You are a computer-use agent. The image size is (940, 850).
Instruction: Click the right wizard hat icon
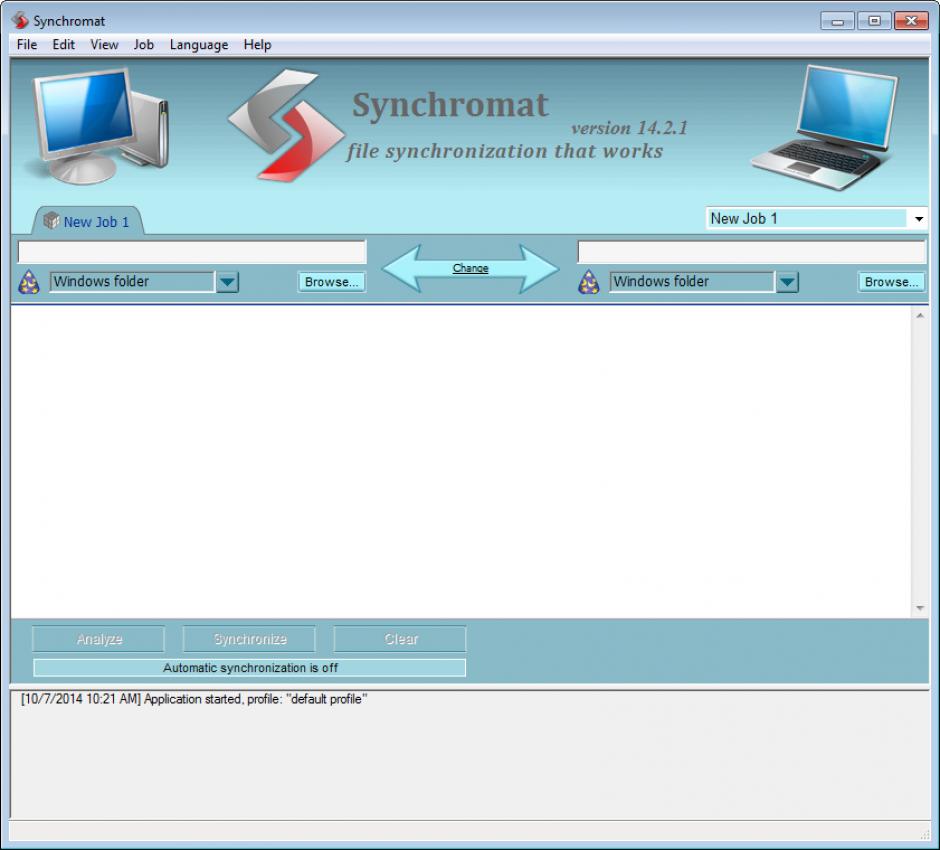[x=589, y=282]
